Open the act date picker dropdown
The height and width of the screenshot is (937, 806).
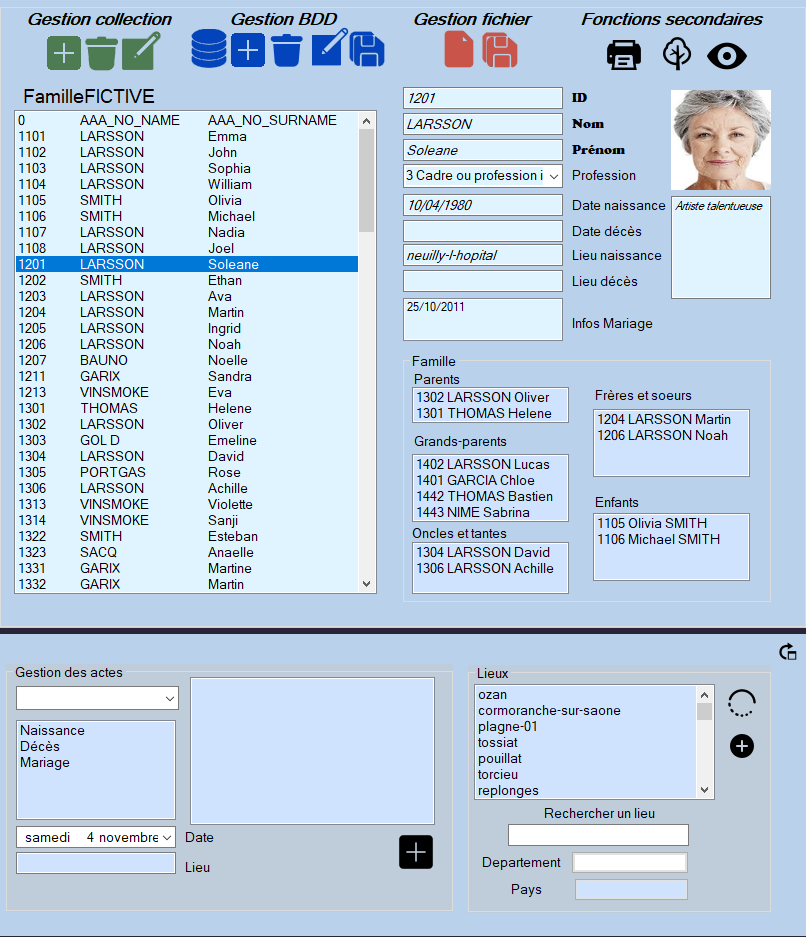(166, 837)
